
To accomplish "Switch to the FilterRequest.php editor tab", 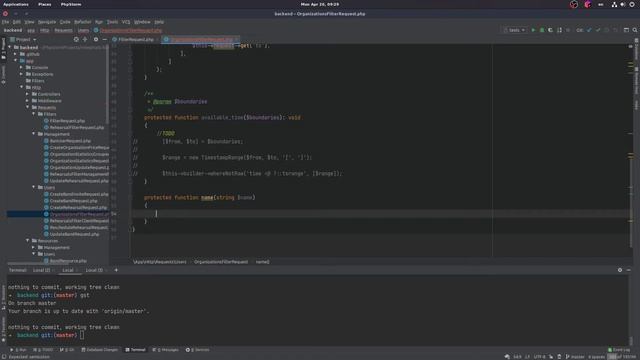I will click(136, 40).
